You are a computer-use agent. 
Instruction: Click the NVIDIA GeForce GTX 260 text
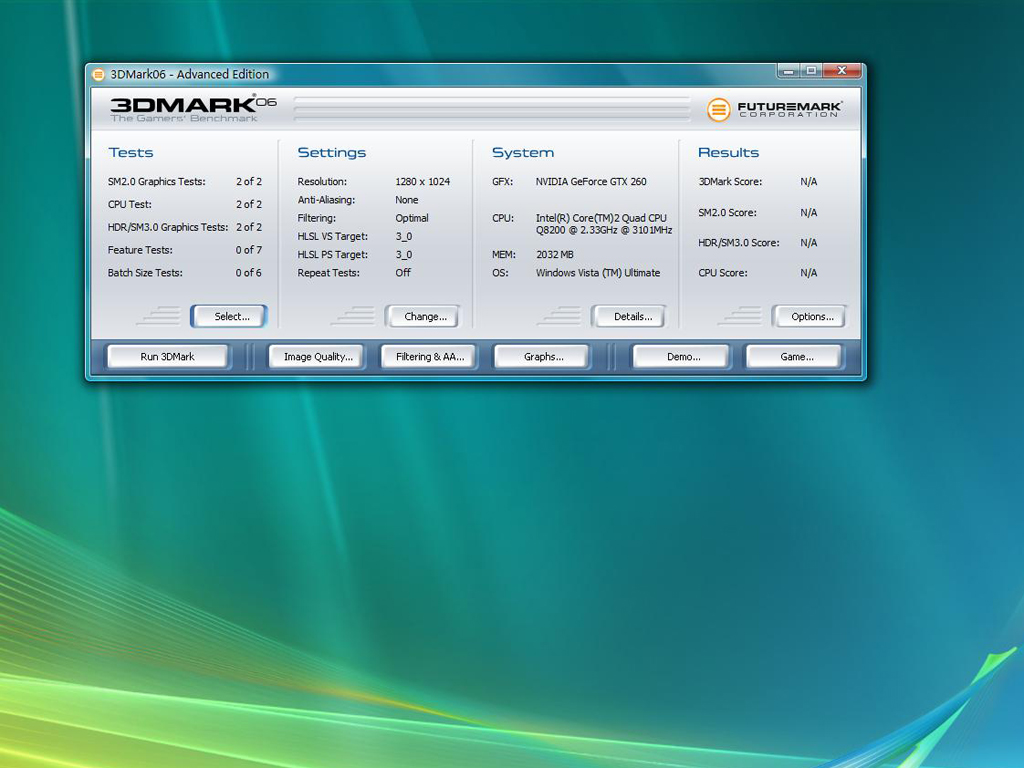591,182
